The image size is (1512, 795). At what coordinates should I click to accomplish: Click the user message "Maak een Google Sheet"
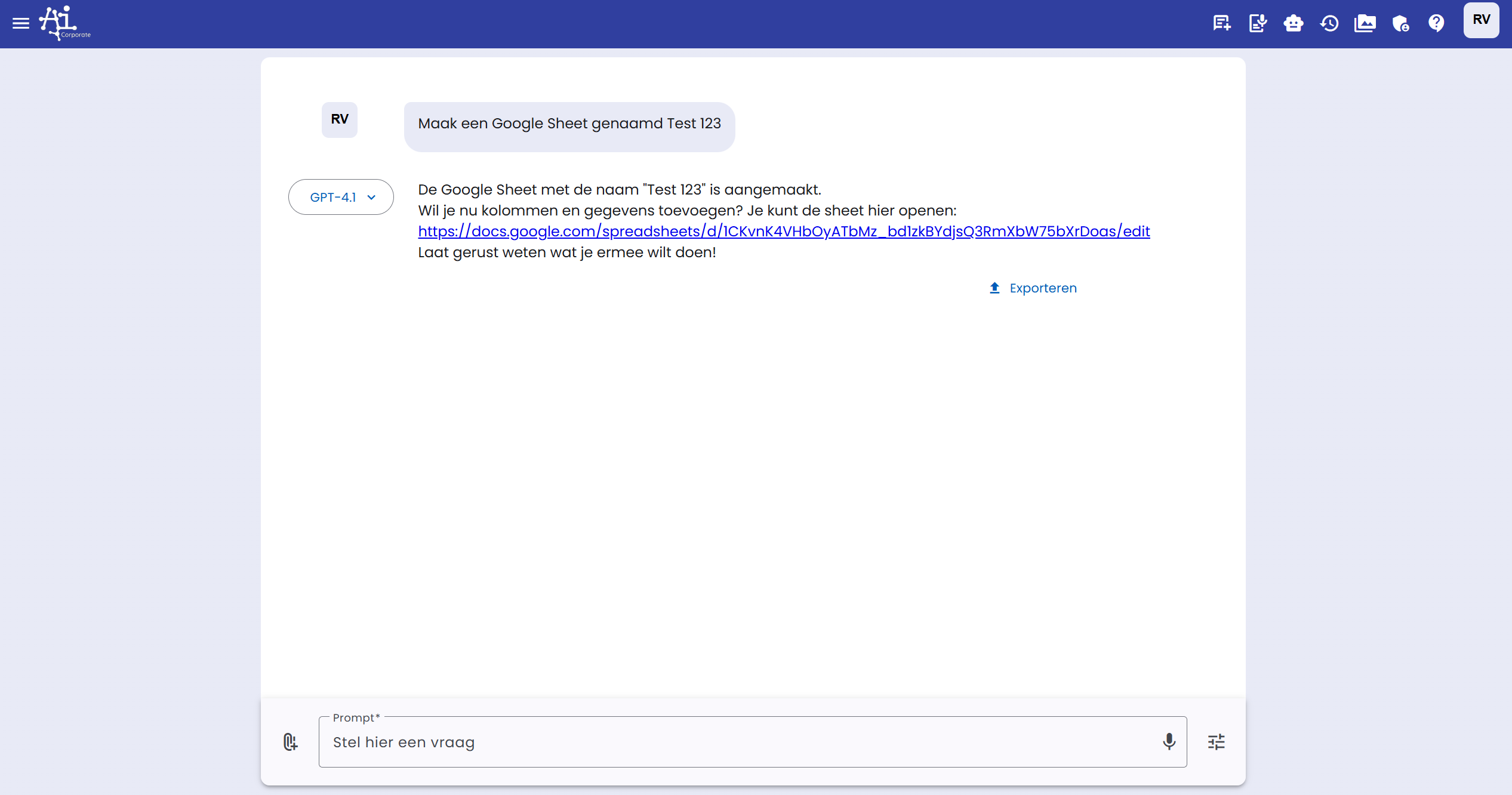(x=569, y=124)
